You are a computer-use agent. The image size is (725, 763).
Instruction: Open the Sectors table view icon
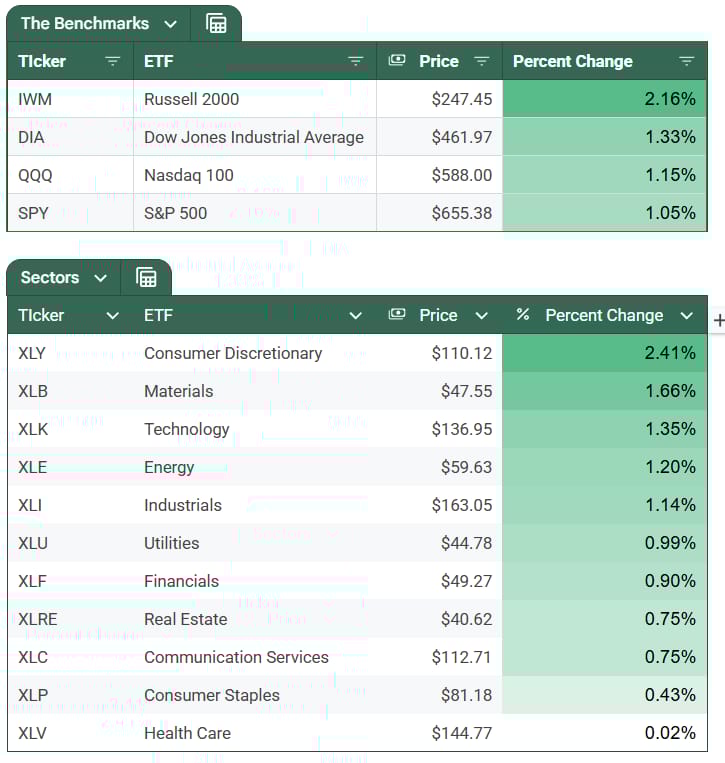click(146, 278)
